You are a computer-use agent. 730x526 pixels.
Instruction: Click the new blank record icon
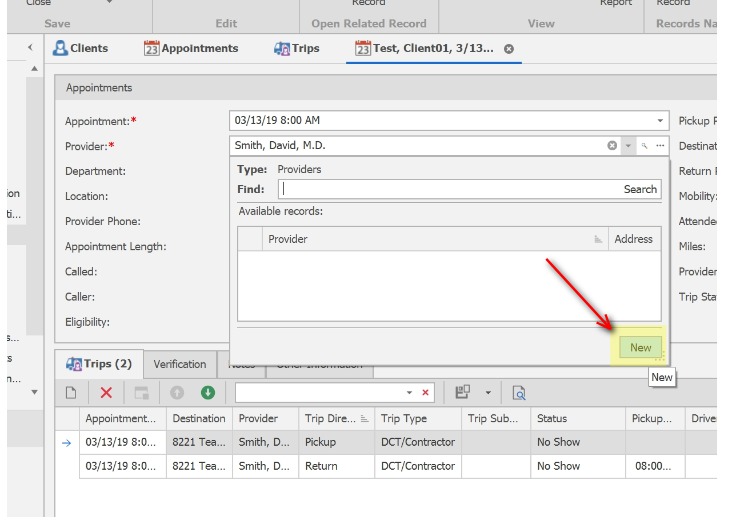coord(71,393)
